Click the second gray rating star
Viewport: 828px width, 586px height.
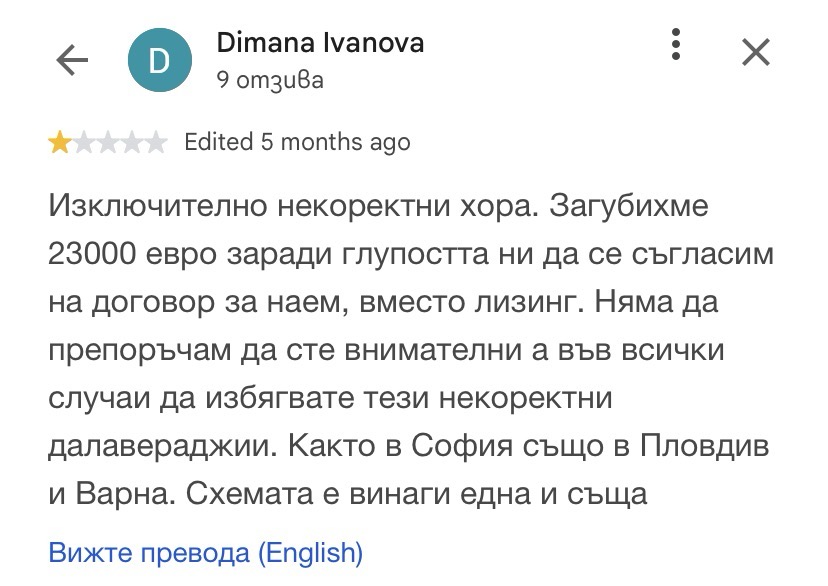(x=83, y=143)
